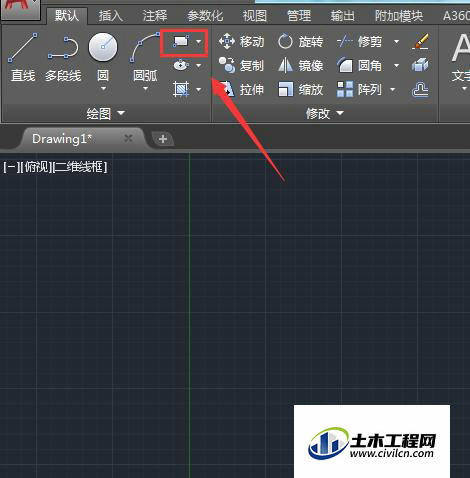The image size is (470, 478).
Task: Open the Annotate (注释) ribbon tab
Action: pyautogui.click(x=155, y=16)
